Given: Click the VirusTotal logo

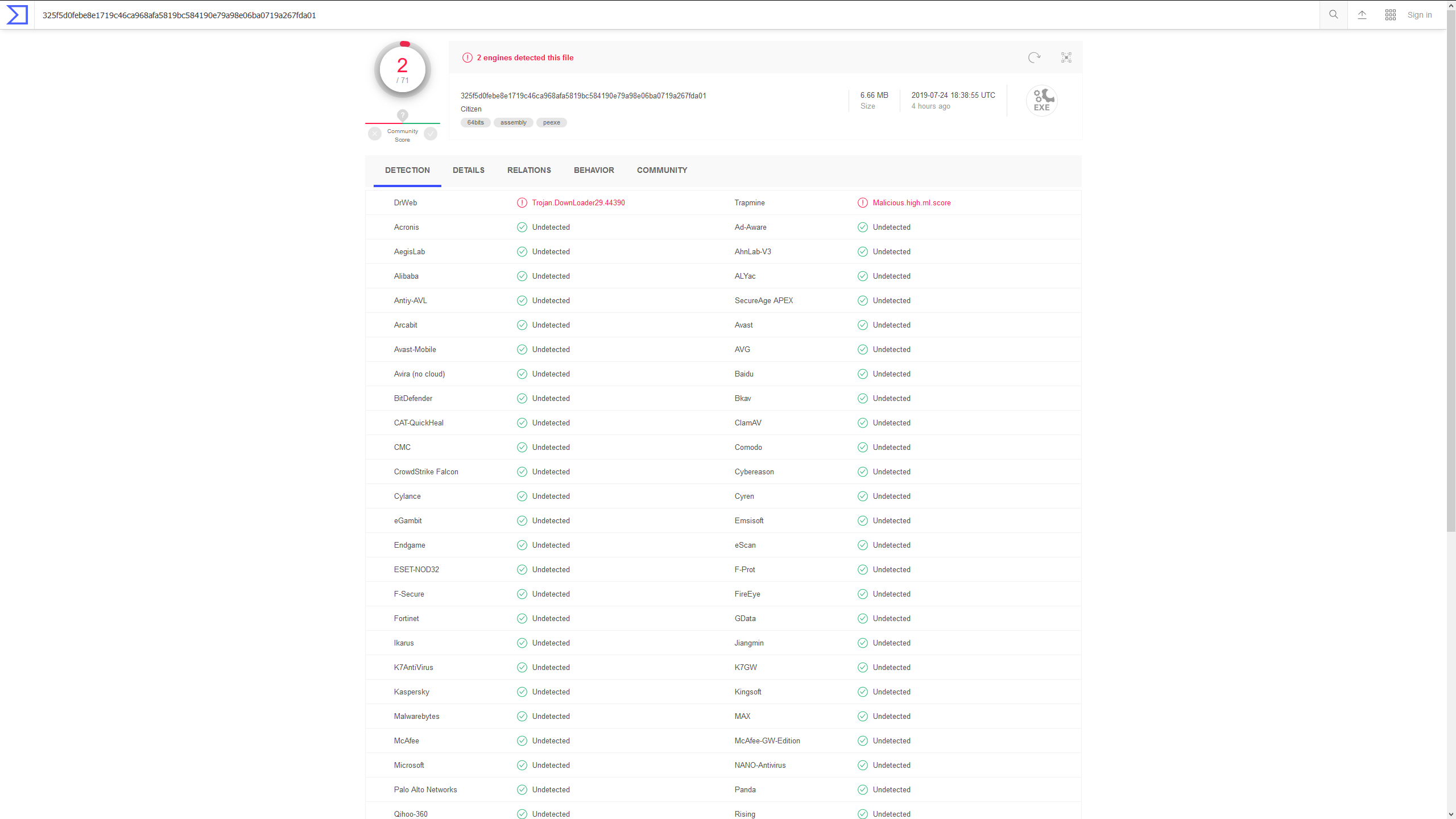Looking at the screenshot, I should point(17,15).
